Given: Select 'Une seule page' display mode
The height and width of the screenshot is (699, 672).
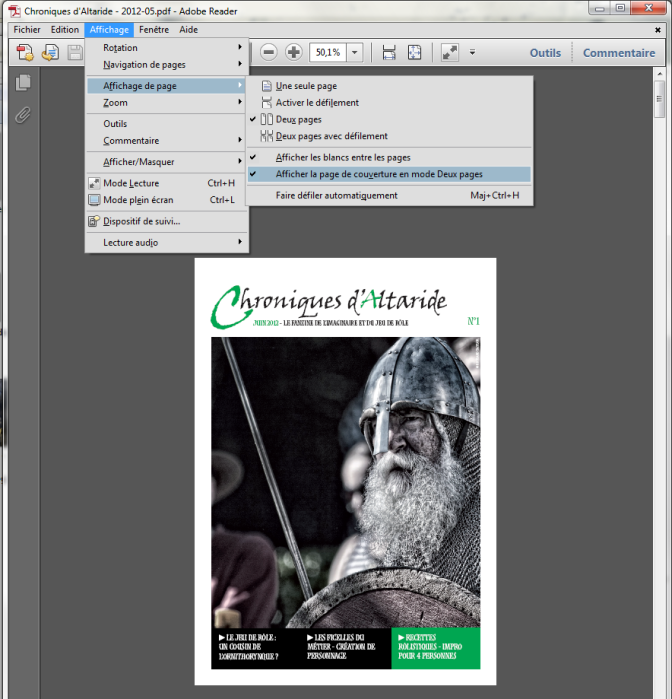Looking at the screenshot, I should 306,86.
